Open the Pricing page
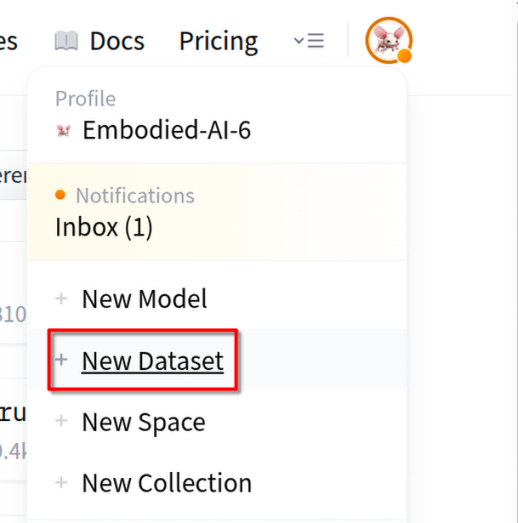This screenshot has height=523, width=518. click(218, 41)
